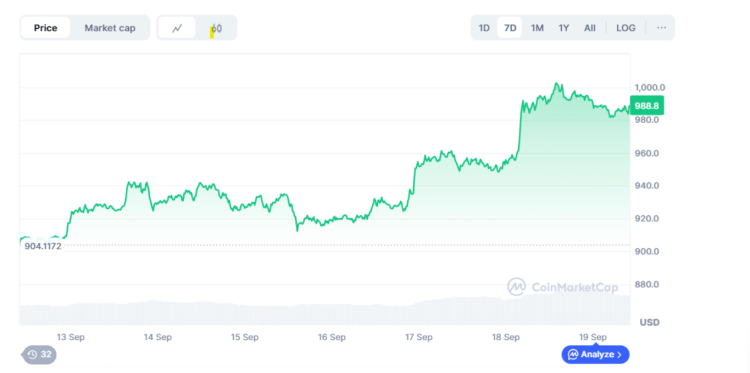Click the 18 Sep date label

pos(506,337)
